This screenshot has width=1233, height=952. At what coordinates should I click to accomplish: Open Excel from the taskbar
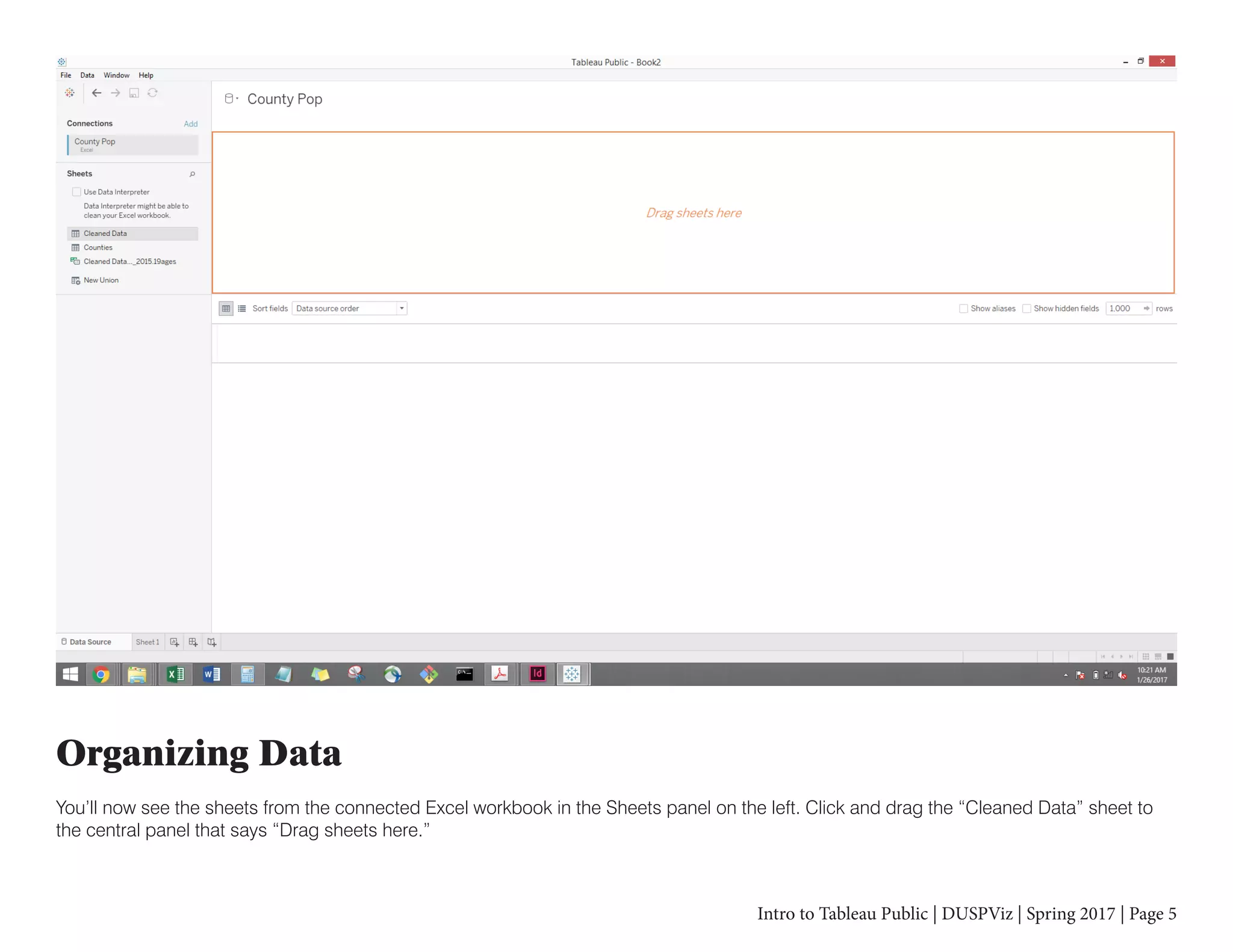(175, 675)
